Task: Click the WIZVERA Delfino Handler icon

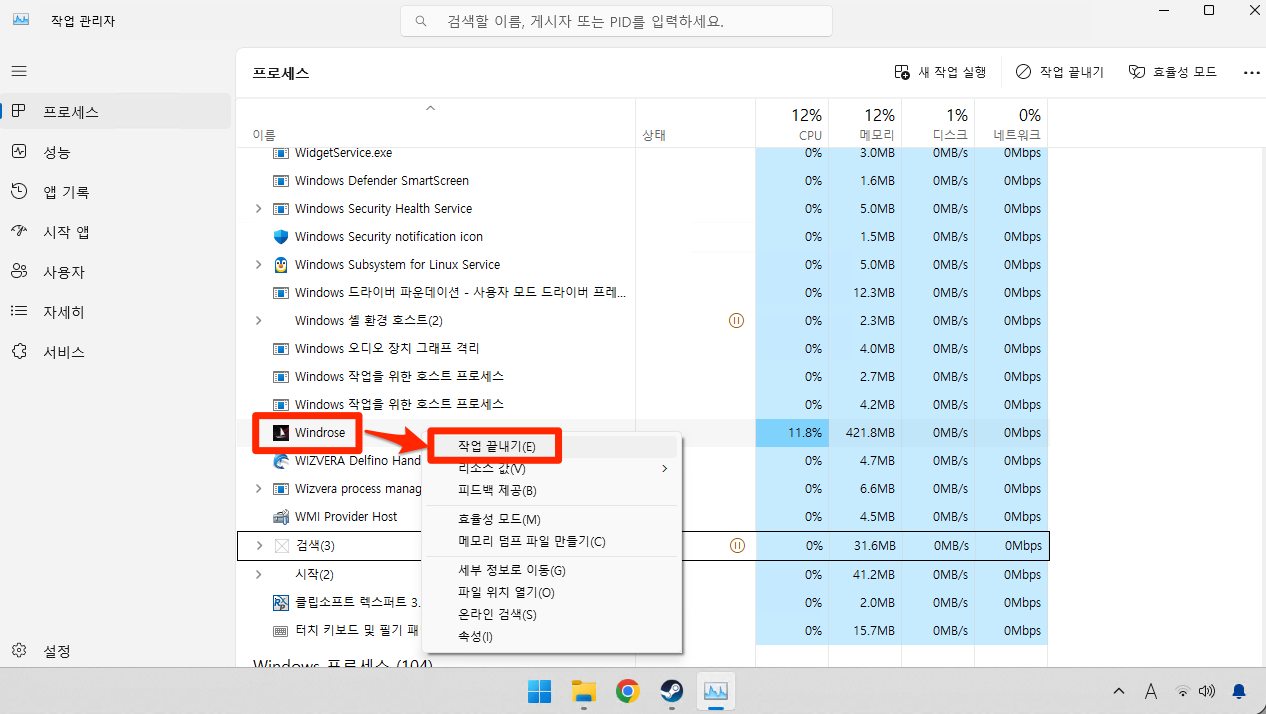Action: tap(281, 461)
